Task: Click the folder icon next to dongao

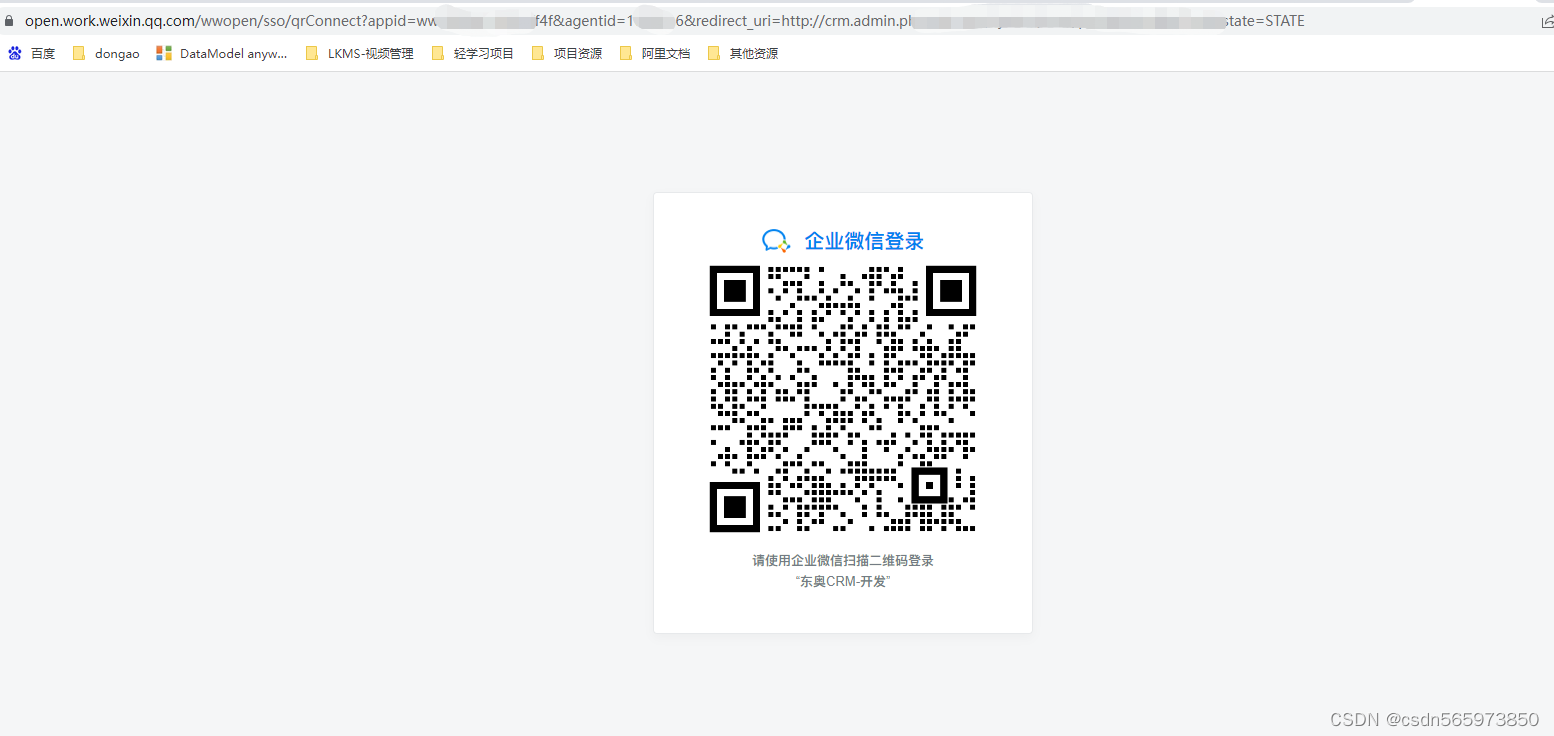Action: (x=79, y=52)
